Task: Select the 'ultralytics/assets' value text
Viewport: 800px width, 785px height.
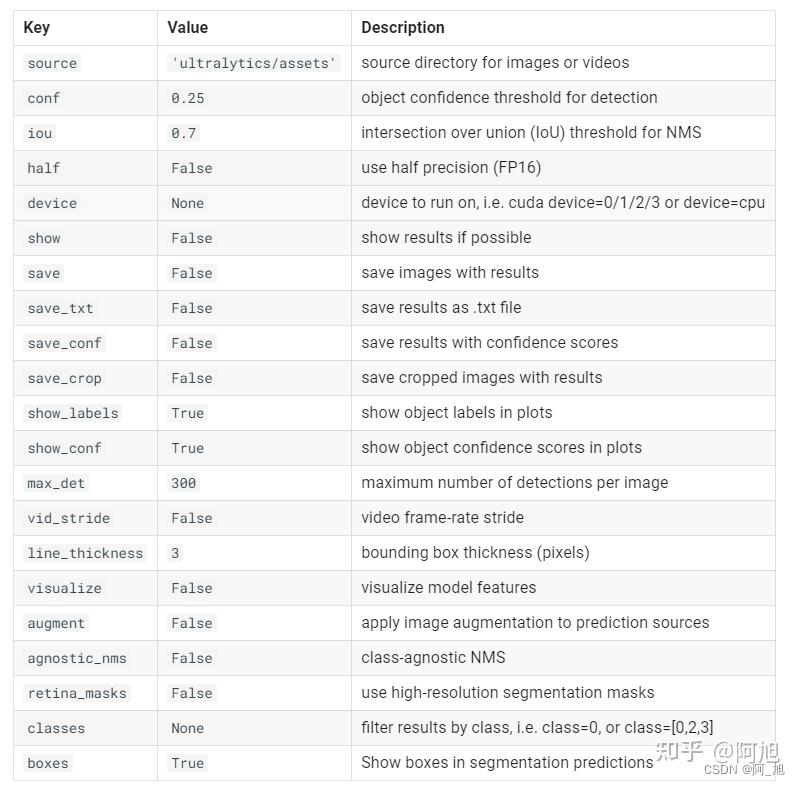Action: pyautogui.click(x=254, y=63)
